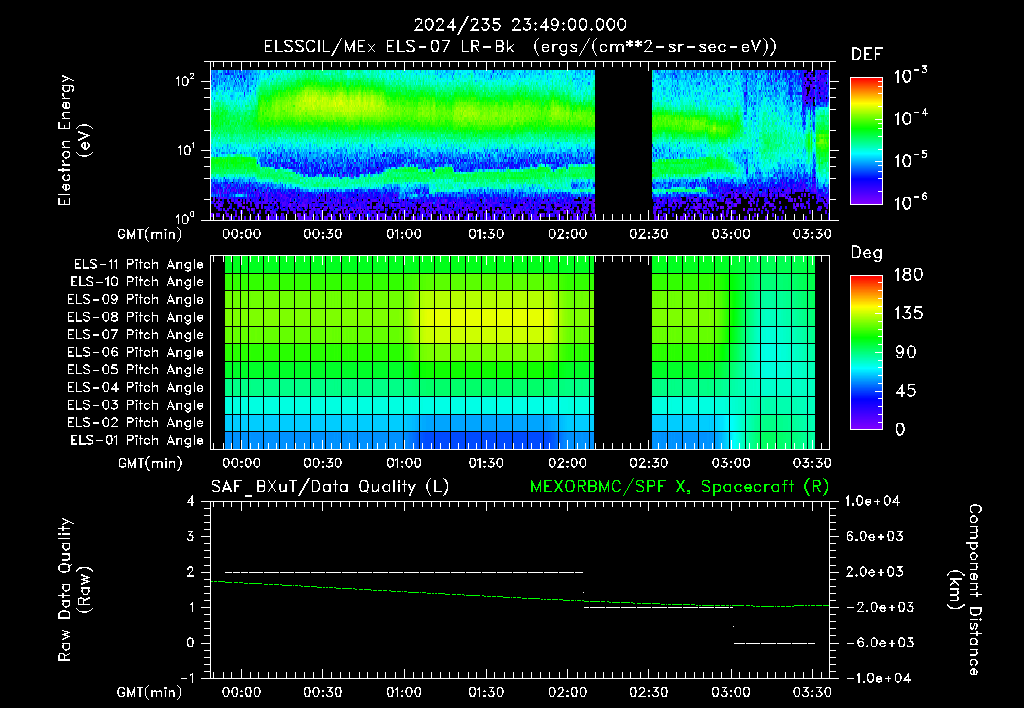Click the 90 tick on Deg scale

pyautogui.click(x=905, y=352)
